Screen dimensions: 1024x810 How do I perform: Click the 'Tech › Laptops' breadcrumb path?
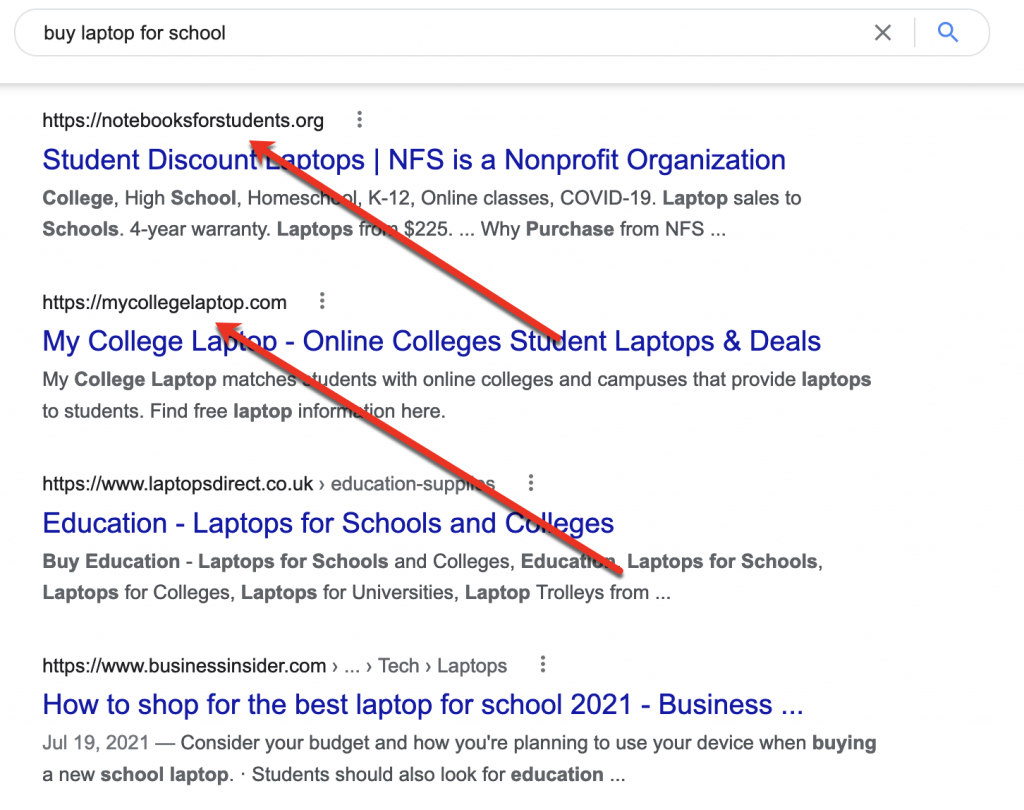[442, 666]
